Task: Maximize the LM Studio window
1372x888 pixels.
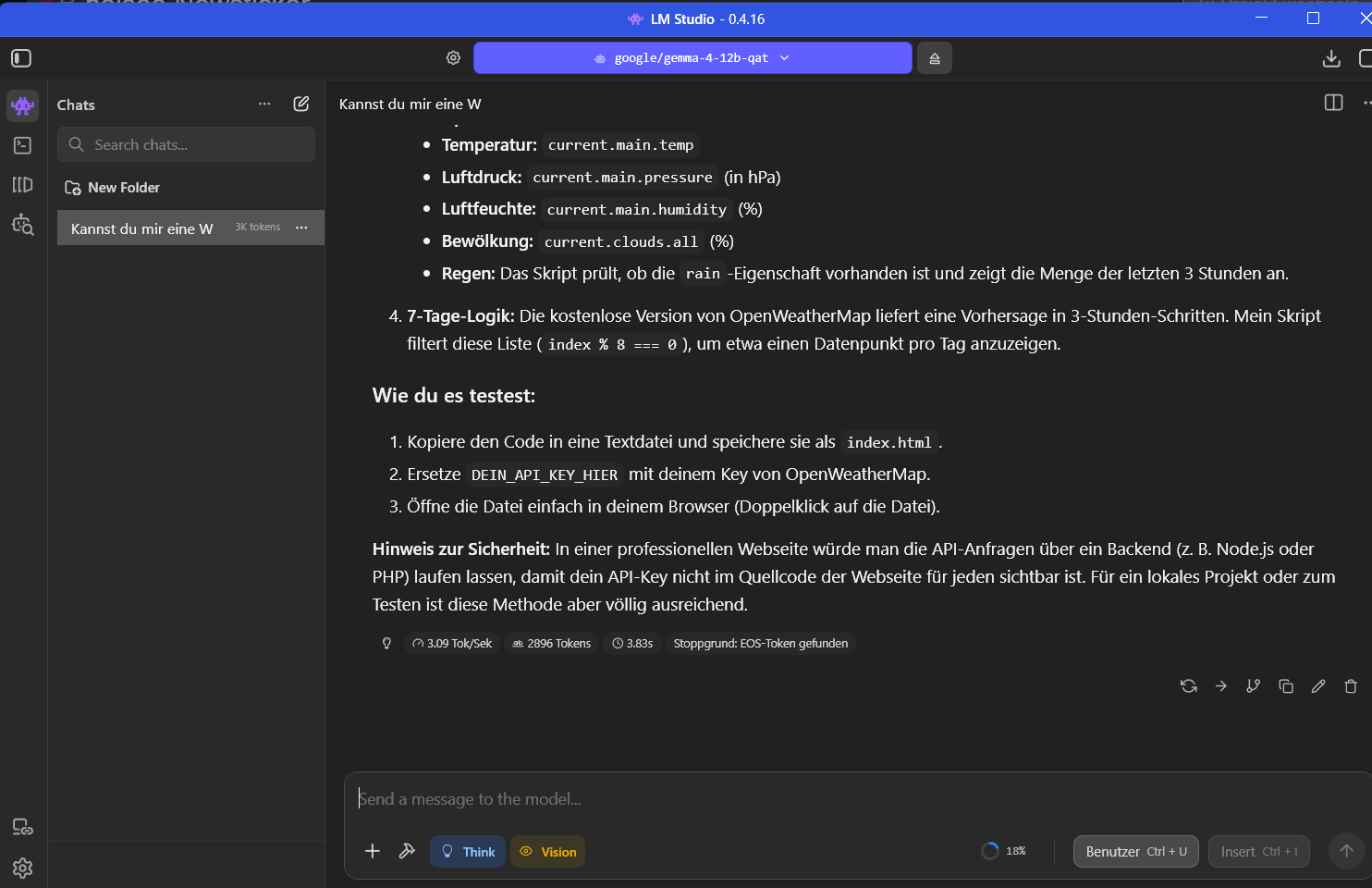Action: [1313, 18]
